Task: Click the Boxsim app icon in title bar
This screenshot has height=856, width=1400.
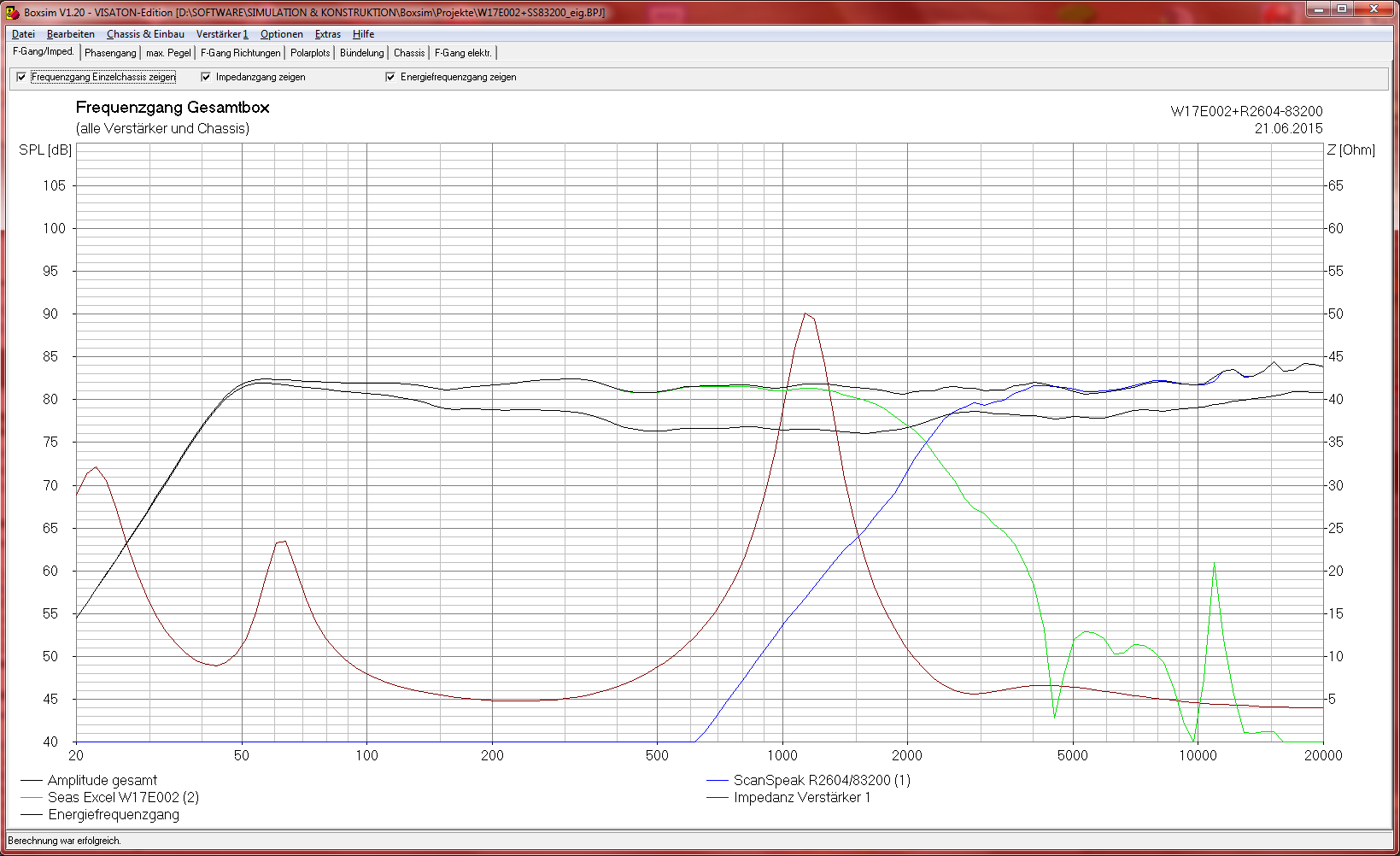Action: click(x=12, y=13)
